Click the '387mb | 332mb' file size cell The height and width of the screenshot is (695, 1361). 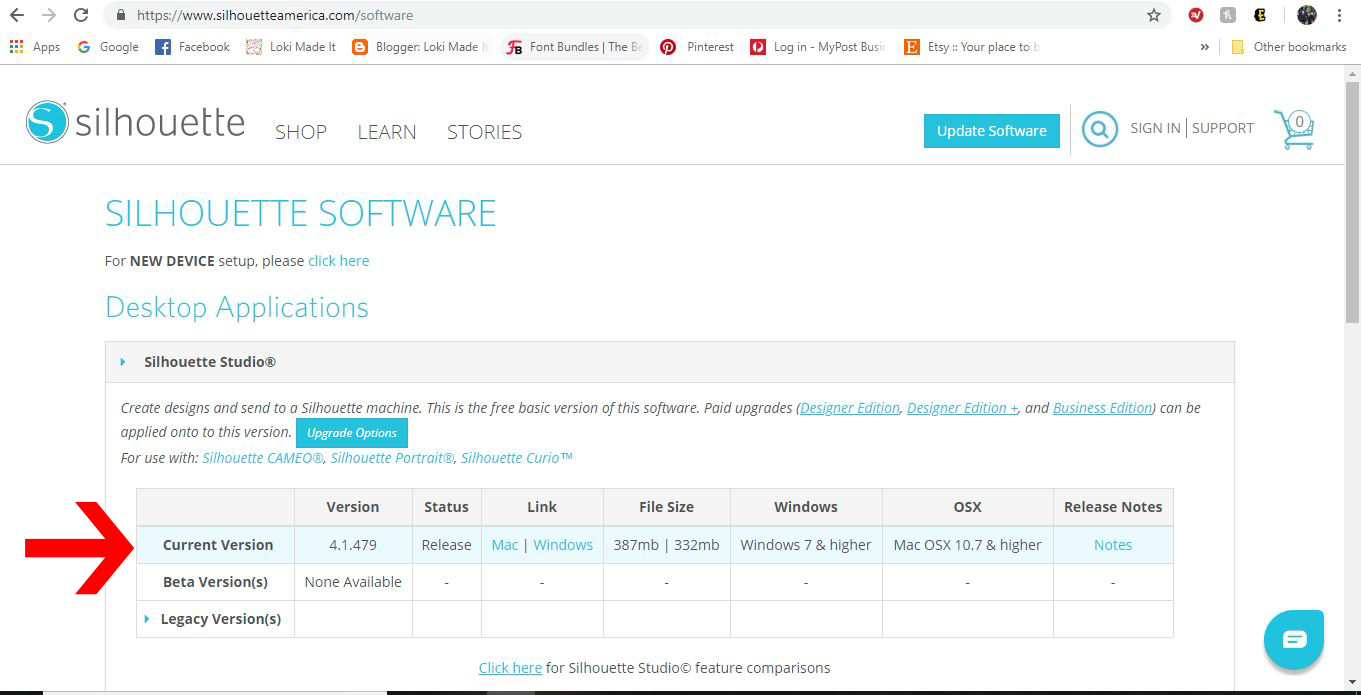click(666, 545)
